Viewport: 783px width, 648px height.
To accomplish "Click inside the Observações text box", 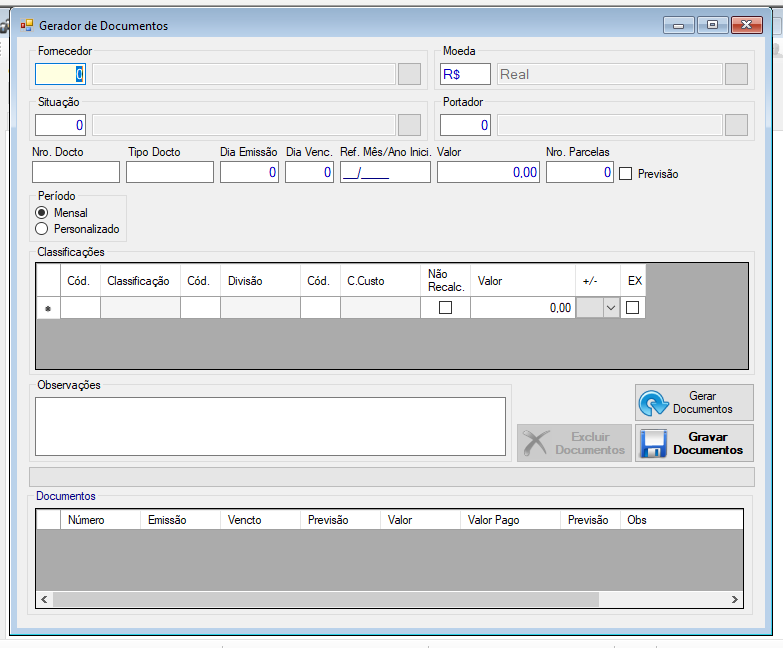I will click(270, 426).
